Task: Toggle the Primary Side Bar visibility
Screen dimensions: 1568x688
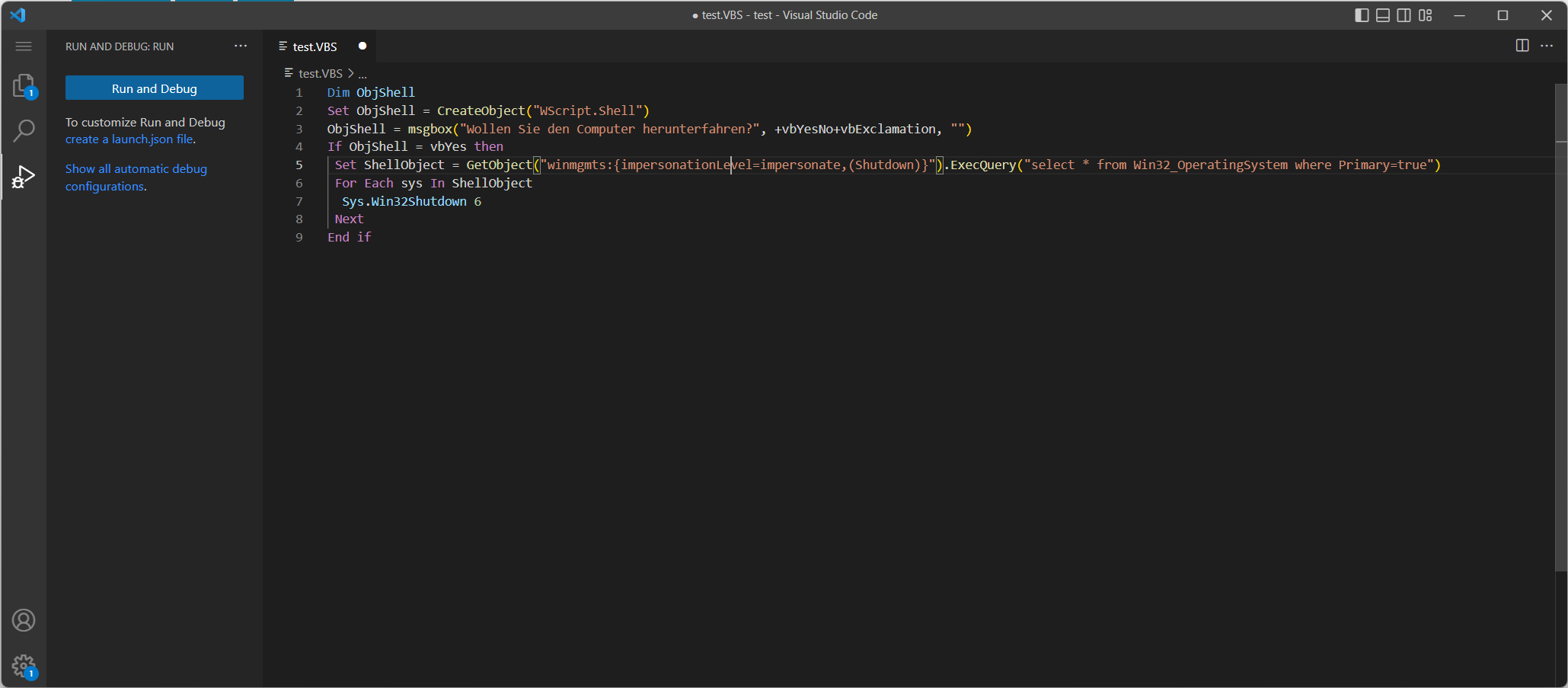Action: click(x=1362, y=14)
